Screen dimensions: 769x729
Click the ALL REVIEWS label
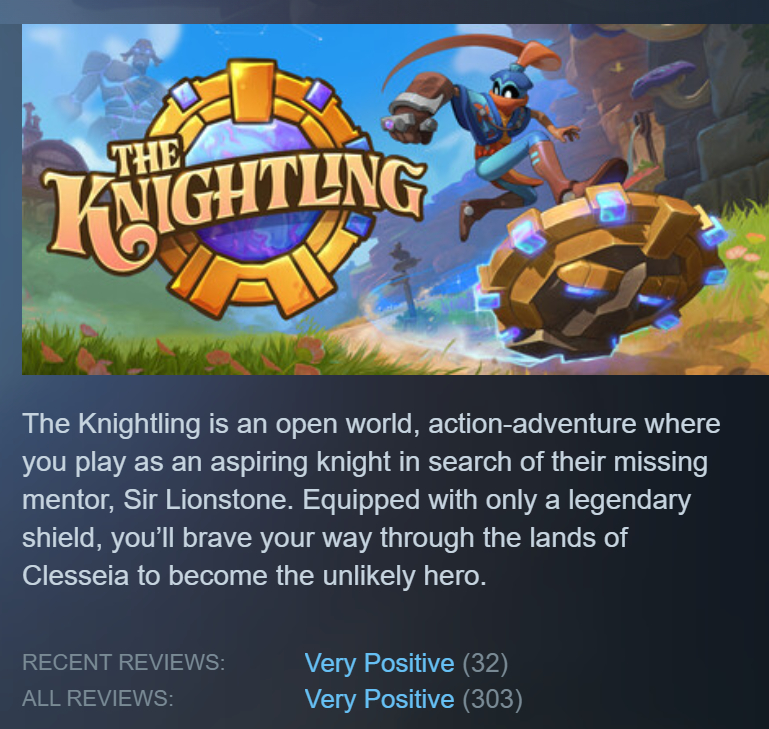(x=98, y=698)
